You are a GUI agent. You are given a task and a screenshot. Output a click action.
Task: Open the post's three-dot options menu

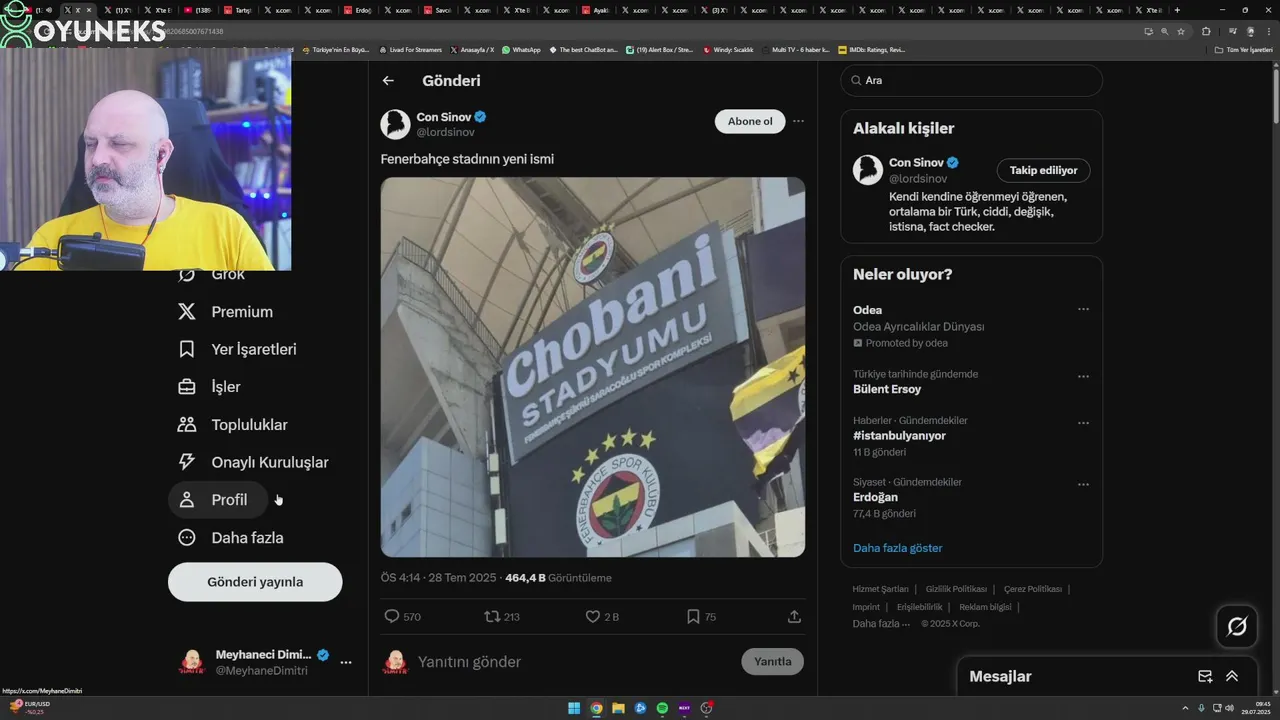click(798, 121)
